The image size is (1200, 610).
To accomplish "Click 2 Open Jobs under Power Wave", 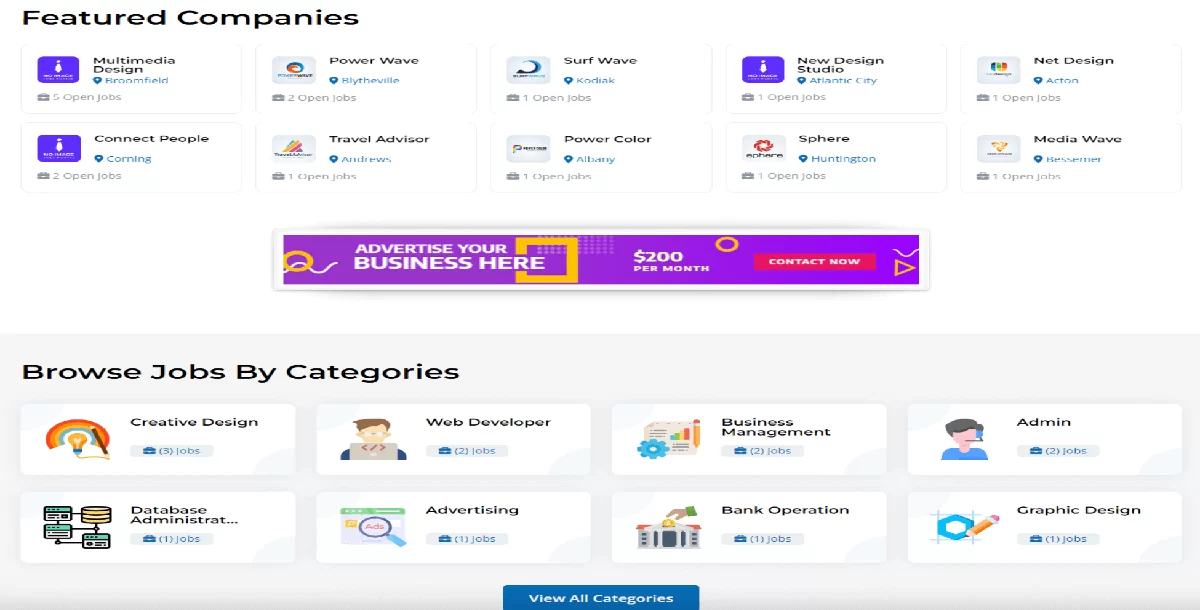I will (322, 98).
